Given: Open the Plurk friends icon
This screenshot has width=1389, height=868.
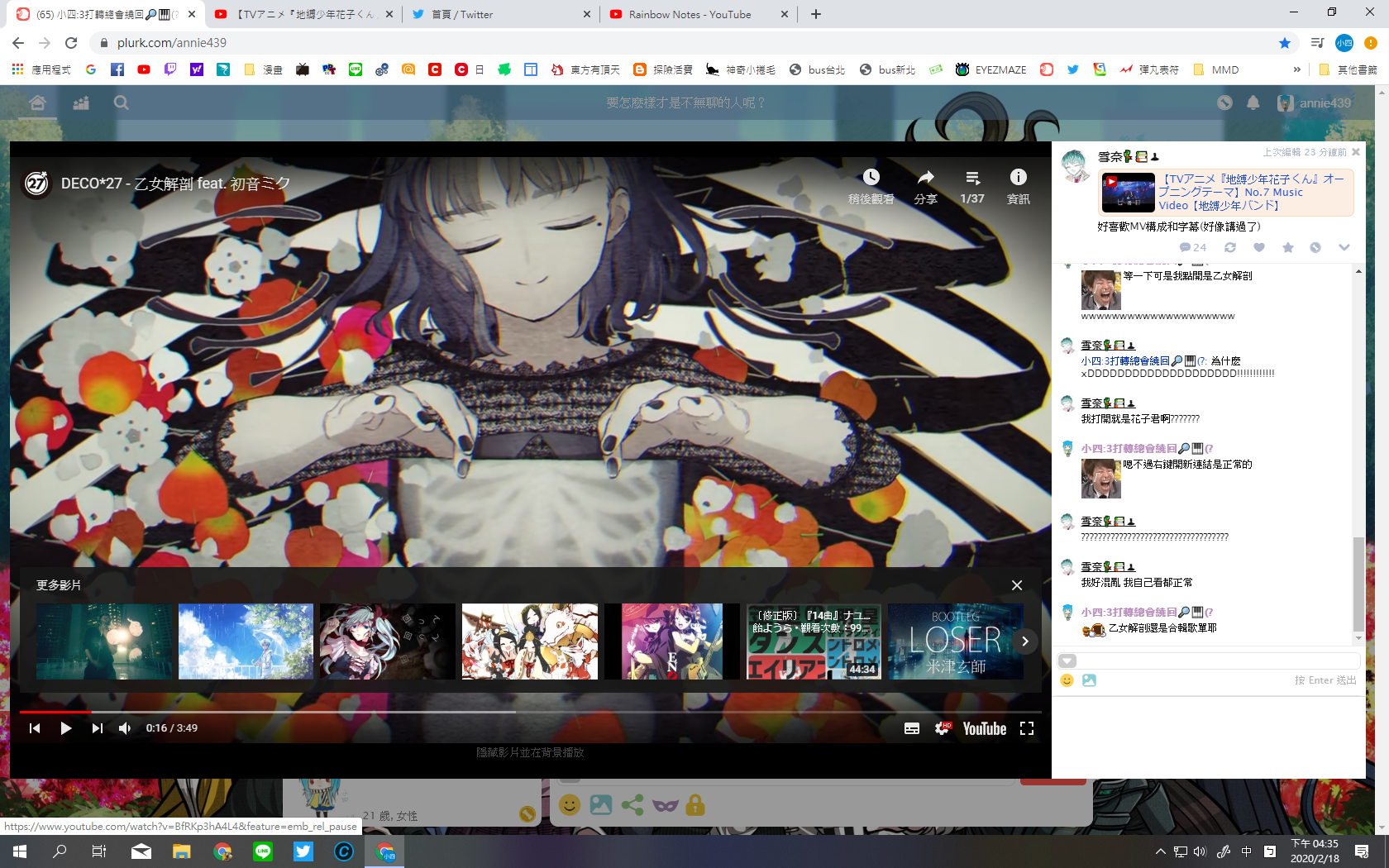Looking at the screenshot, I should [x=80, y=103].
